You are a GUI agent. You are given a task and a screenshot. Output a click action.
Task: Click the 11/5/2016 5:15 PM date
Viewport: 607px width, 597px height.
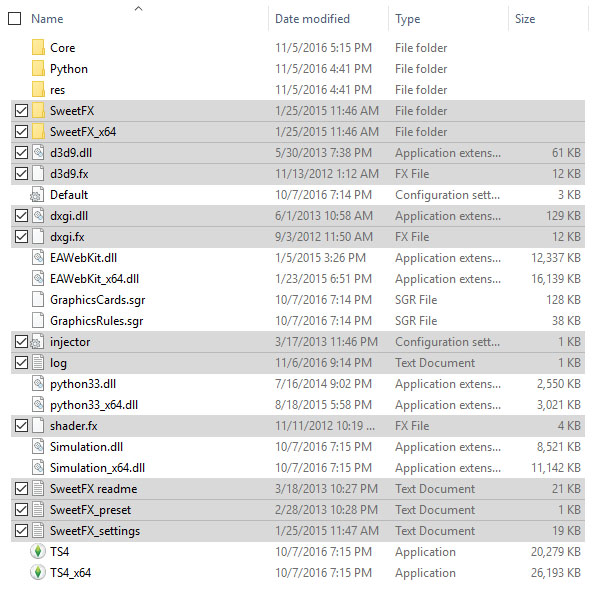(323, 48)
